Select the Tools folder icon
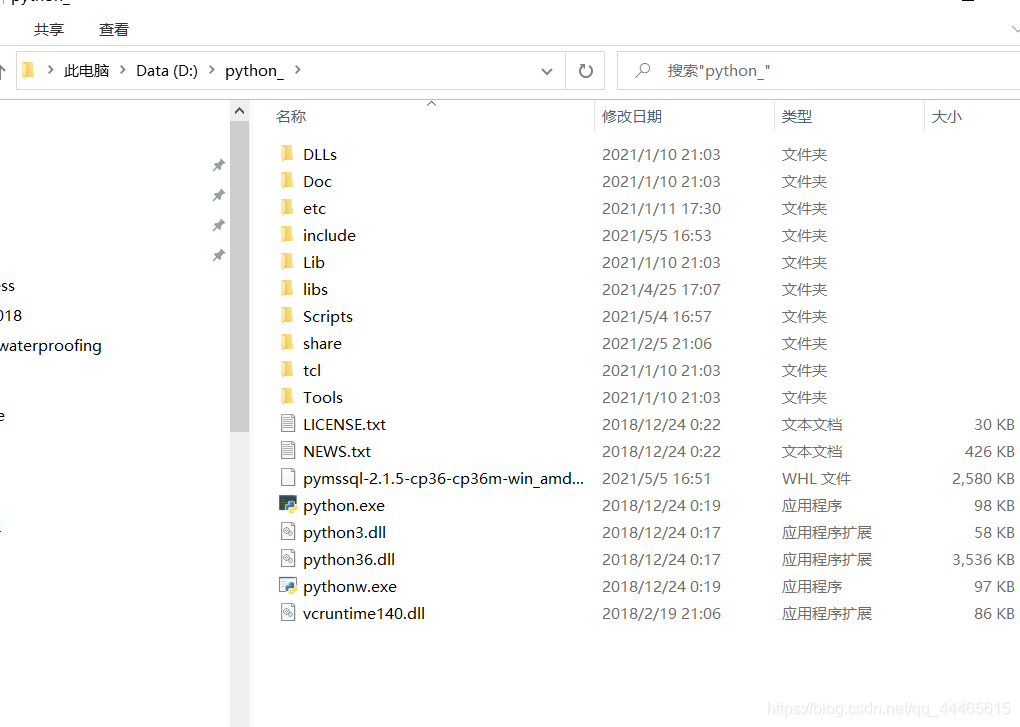The image size is (1020, 727). (x=288, y=397)
